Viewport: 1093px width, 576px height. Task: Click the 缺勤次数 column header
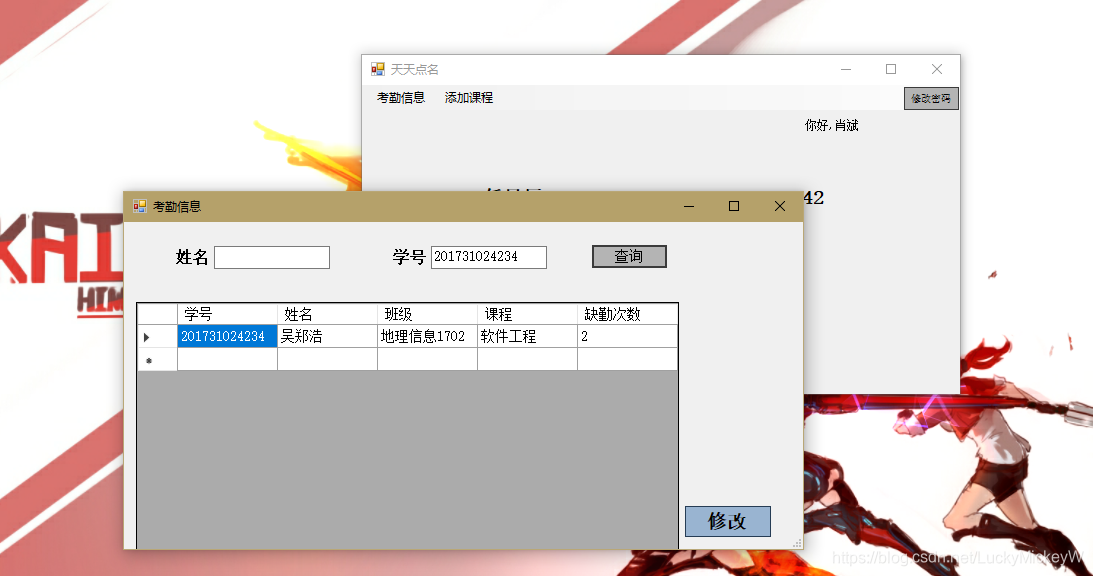[x=627, y=314]
